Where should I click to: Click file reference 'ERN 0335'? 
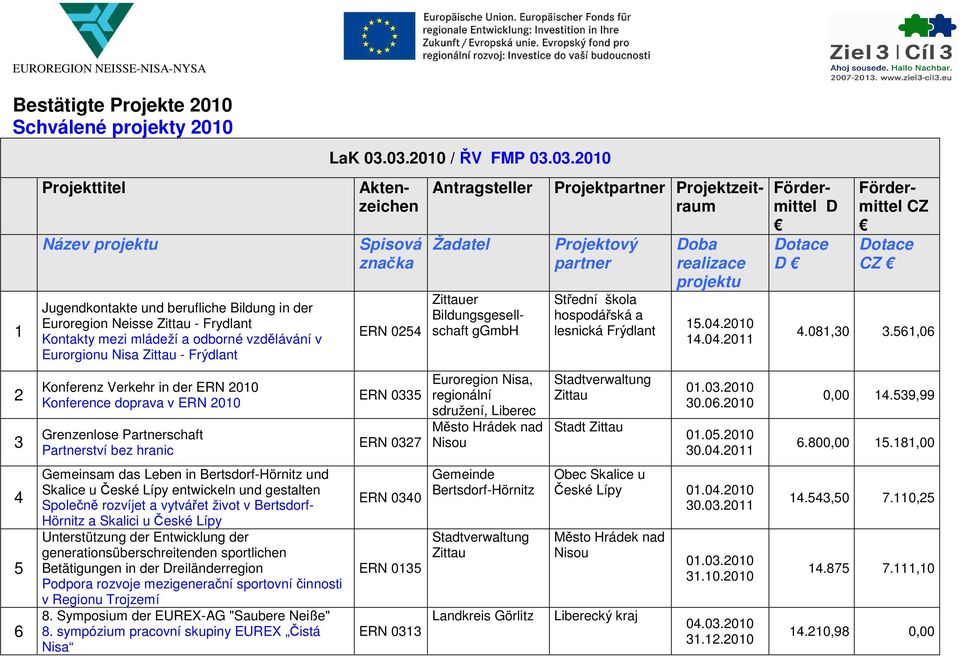click(x=389, y=395)
